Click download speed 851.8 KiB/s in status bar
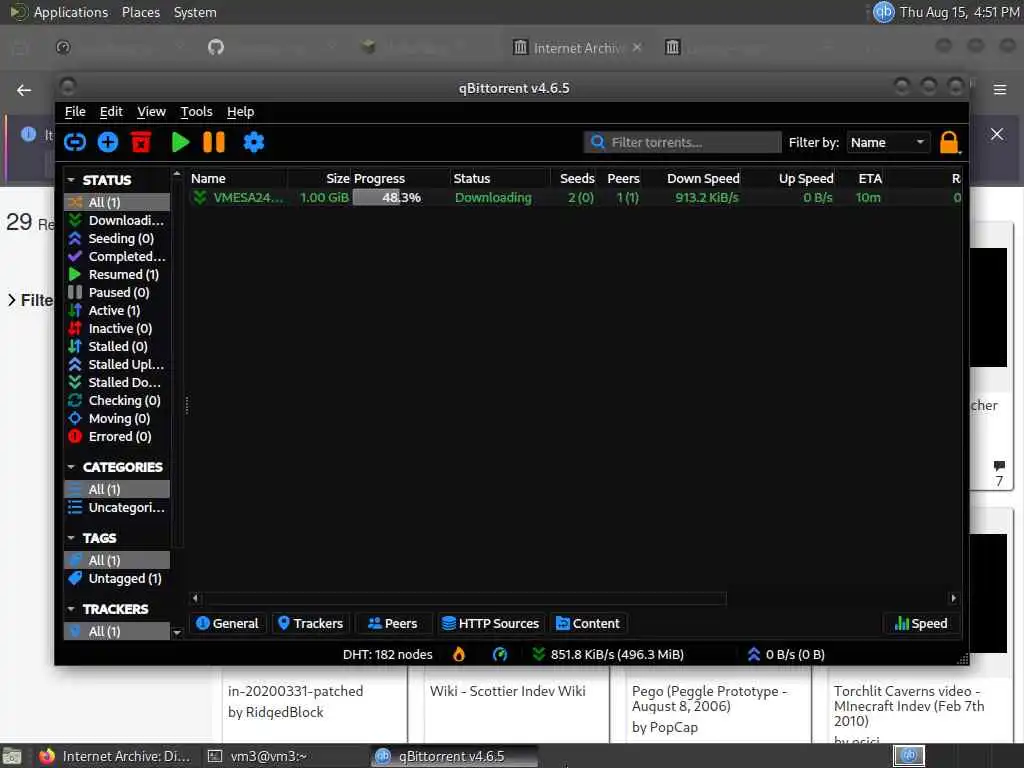The height and width of the screenshot is (768, 1024). pos(608,654)
